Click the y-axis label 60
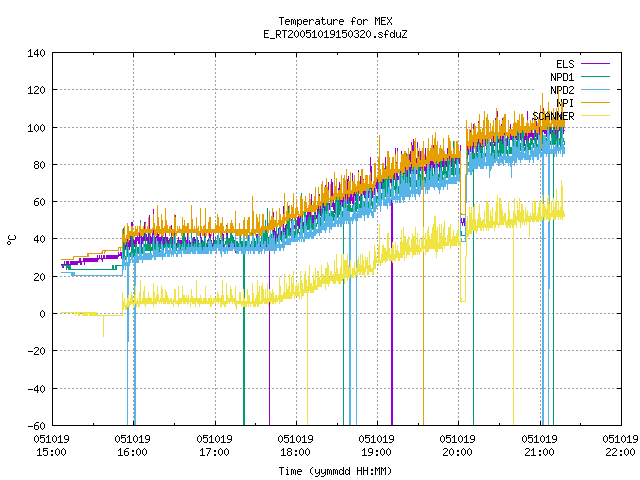 [x=39, y=202]
